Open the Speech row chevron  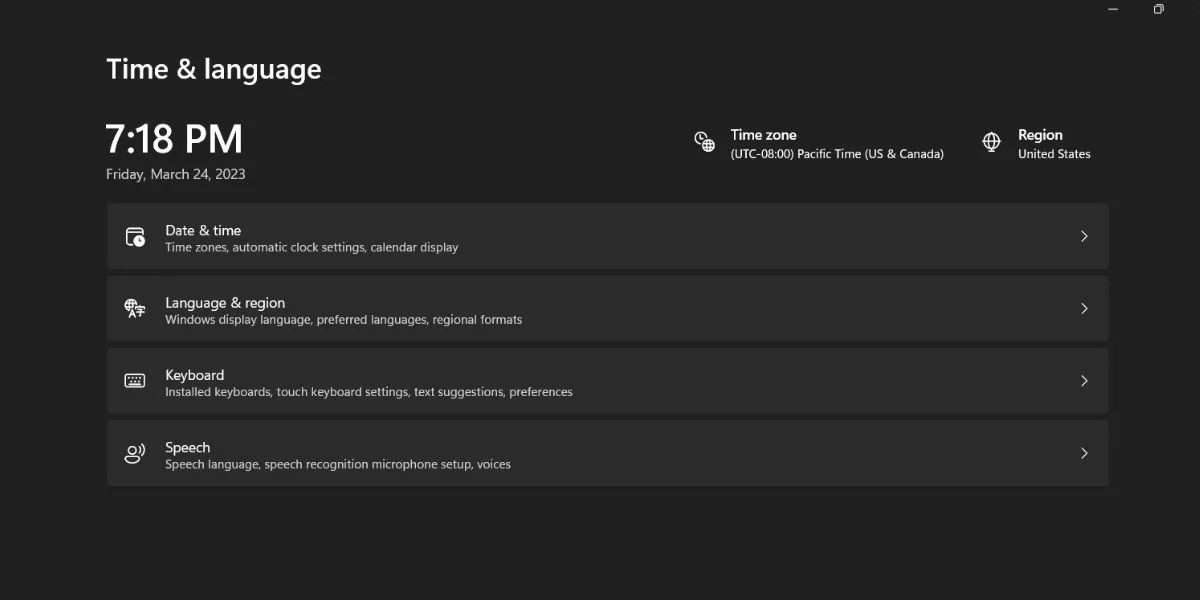point(1084,453)
